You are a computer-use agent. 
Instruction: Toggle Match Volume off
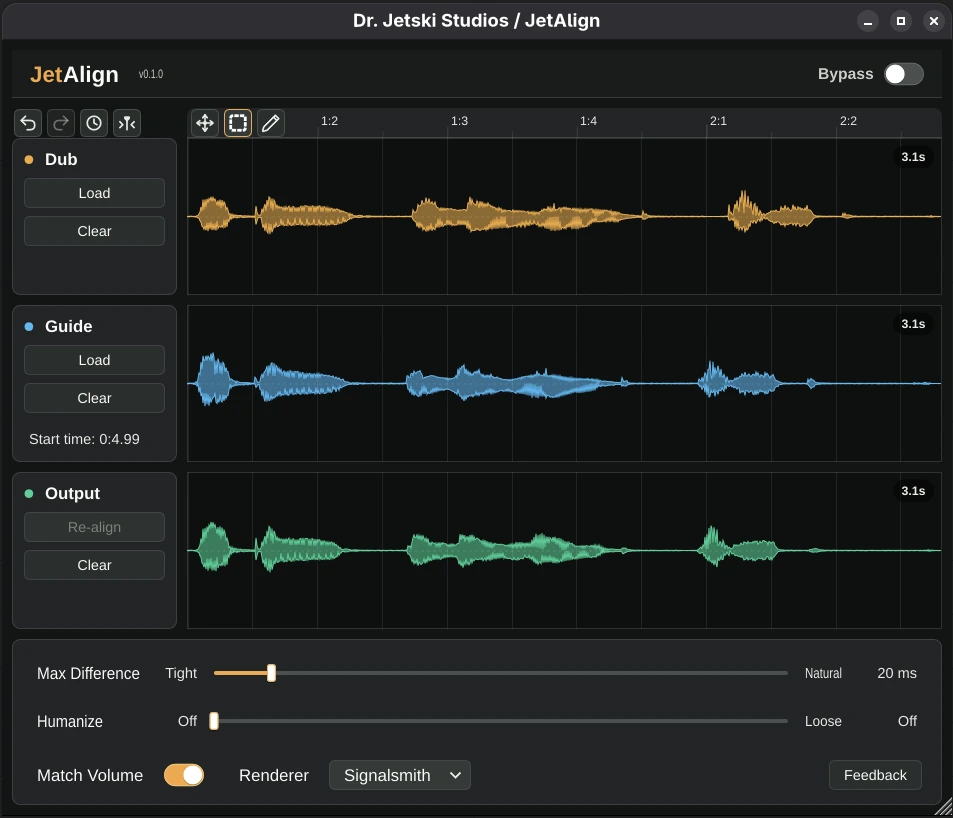(184, 775)
